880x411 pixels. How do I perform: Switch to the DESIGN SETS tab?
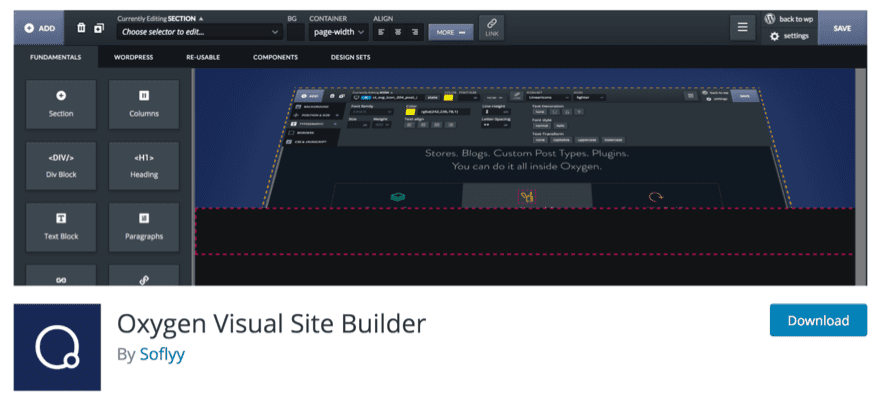[x=350, y=57]
